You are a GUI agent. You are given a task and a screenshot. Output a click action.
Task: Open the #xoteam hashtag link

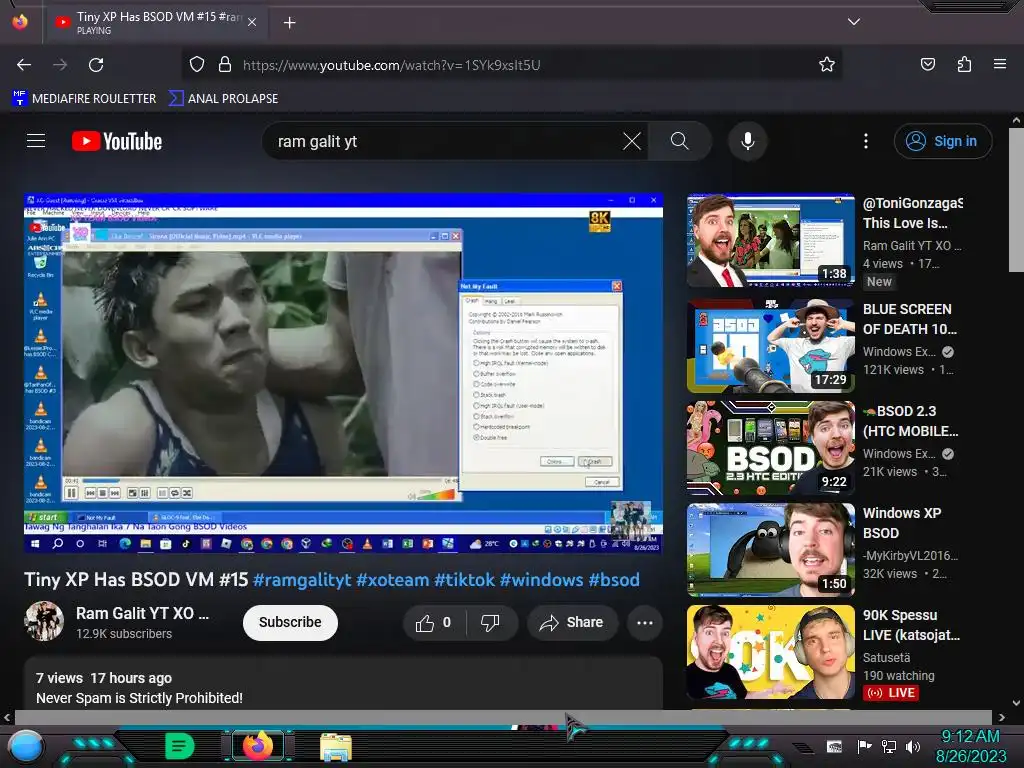point(392,580)
